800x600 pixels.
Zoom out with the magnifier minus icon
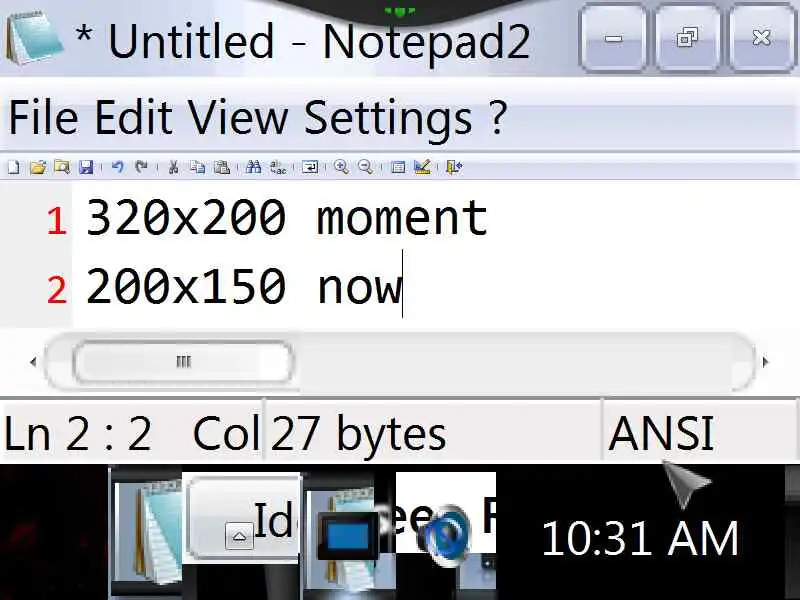click(x=365, y=167)
